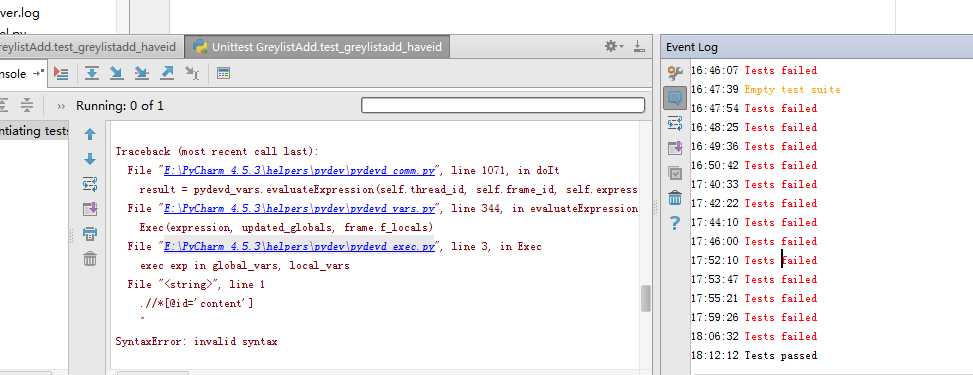Click the 16:48:25 Tests failed entry
Screen dimensions: 973x375
(x=754, y=127)
